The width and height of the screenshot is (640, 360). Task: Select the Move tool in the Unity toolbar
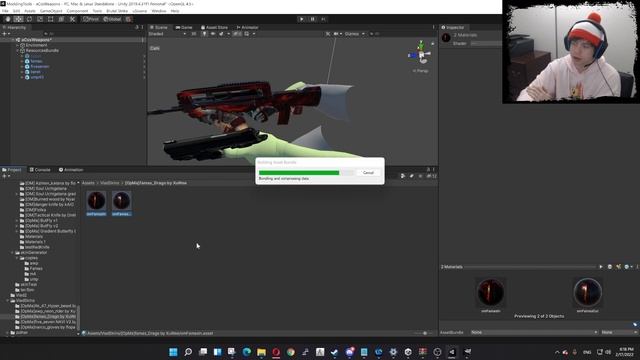coord(18,19)
